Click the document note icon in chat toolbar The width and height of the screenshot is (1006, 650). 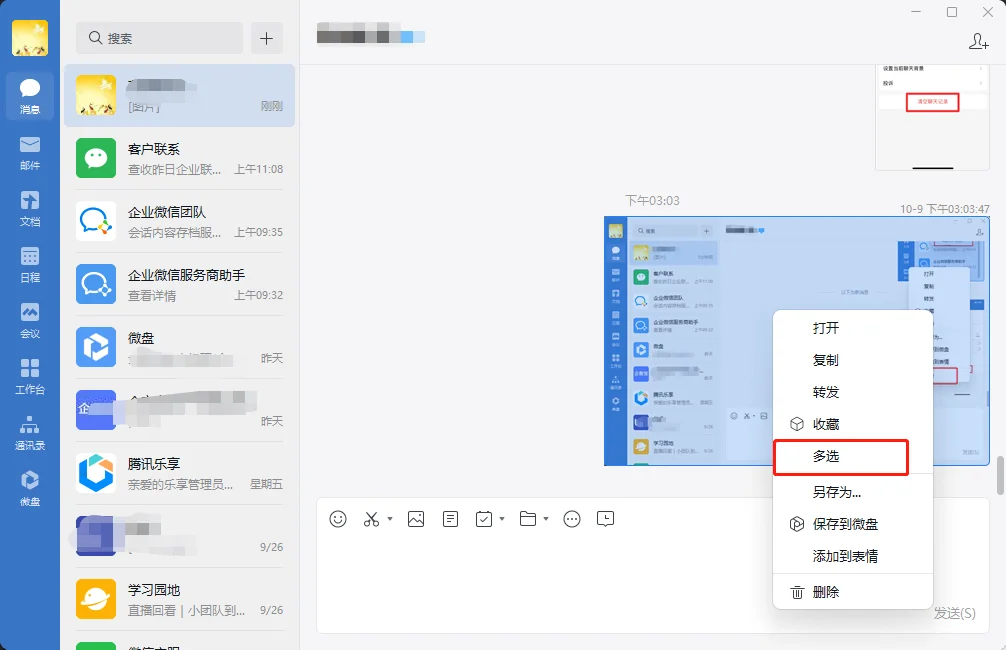(450, 518)
